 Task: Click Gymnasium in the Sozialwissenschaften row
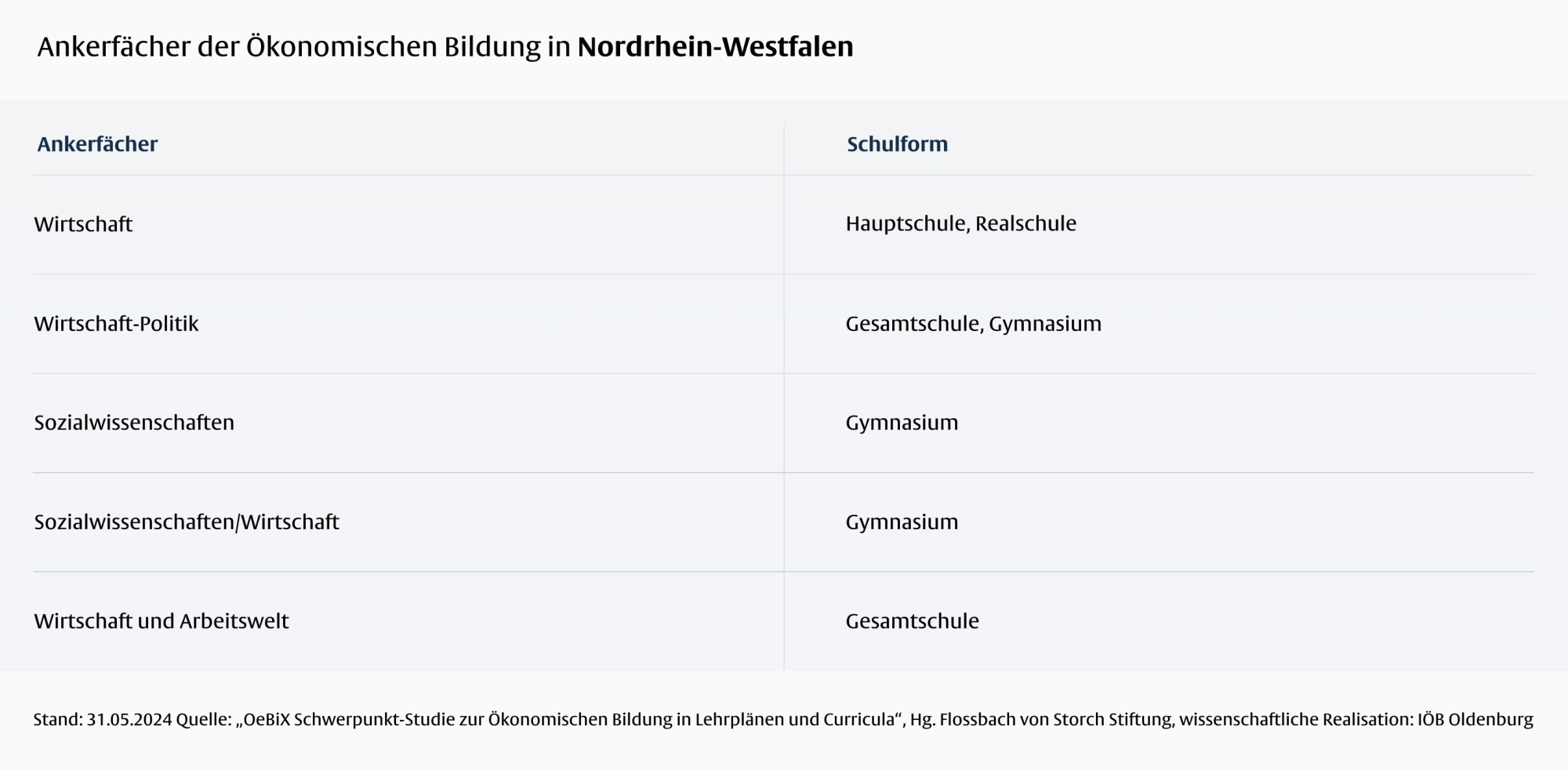point(902,423)
